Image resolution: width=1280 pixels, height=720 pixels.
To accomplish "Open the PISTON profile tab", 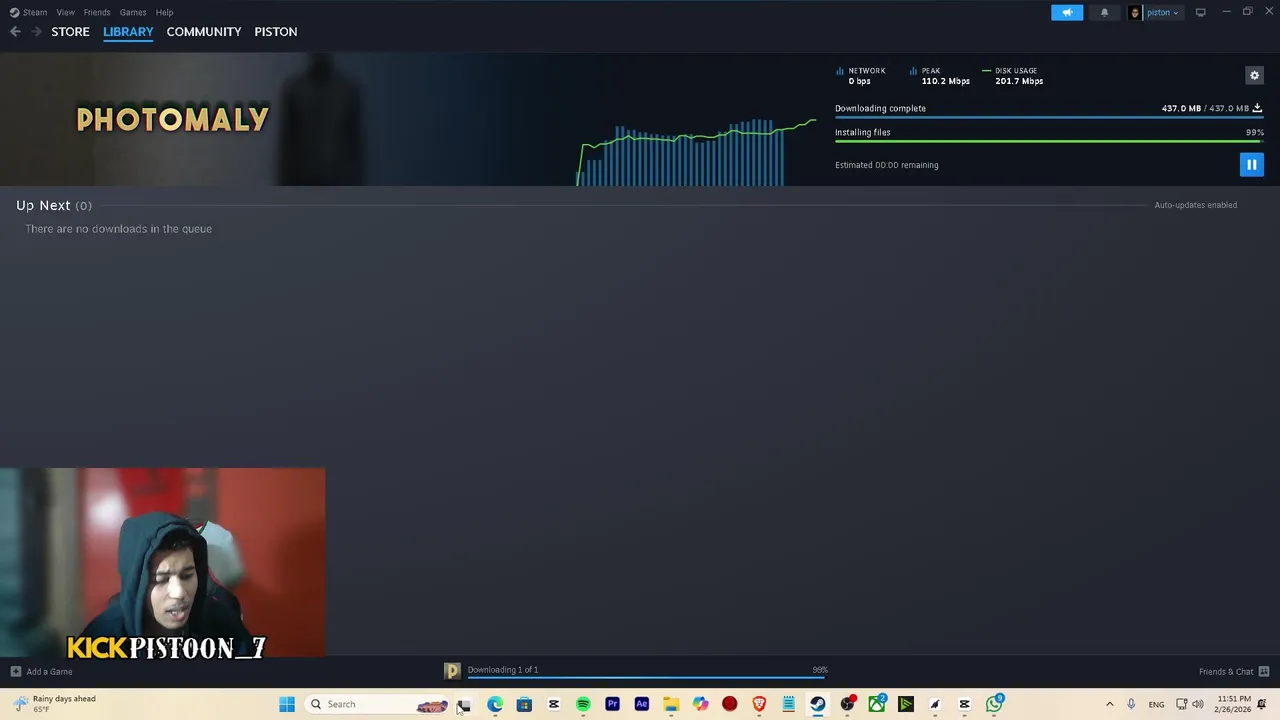I will (275, 32).
